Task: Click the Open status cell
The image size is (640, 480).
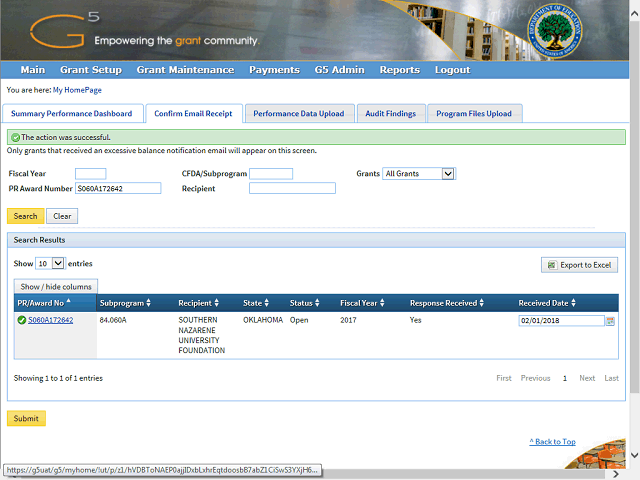Action: [x=299, y=320]
